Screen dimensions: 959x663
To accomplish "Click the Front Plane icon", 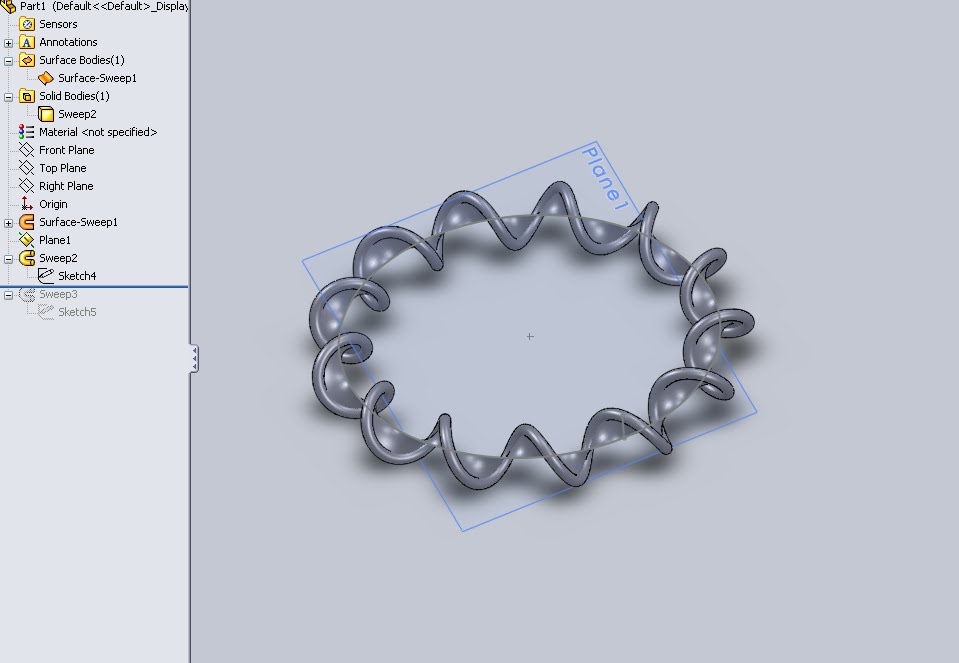I will tap(26, 150).
